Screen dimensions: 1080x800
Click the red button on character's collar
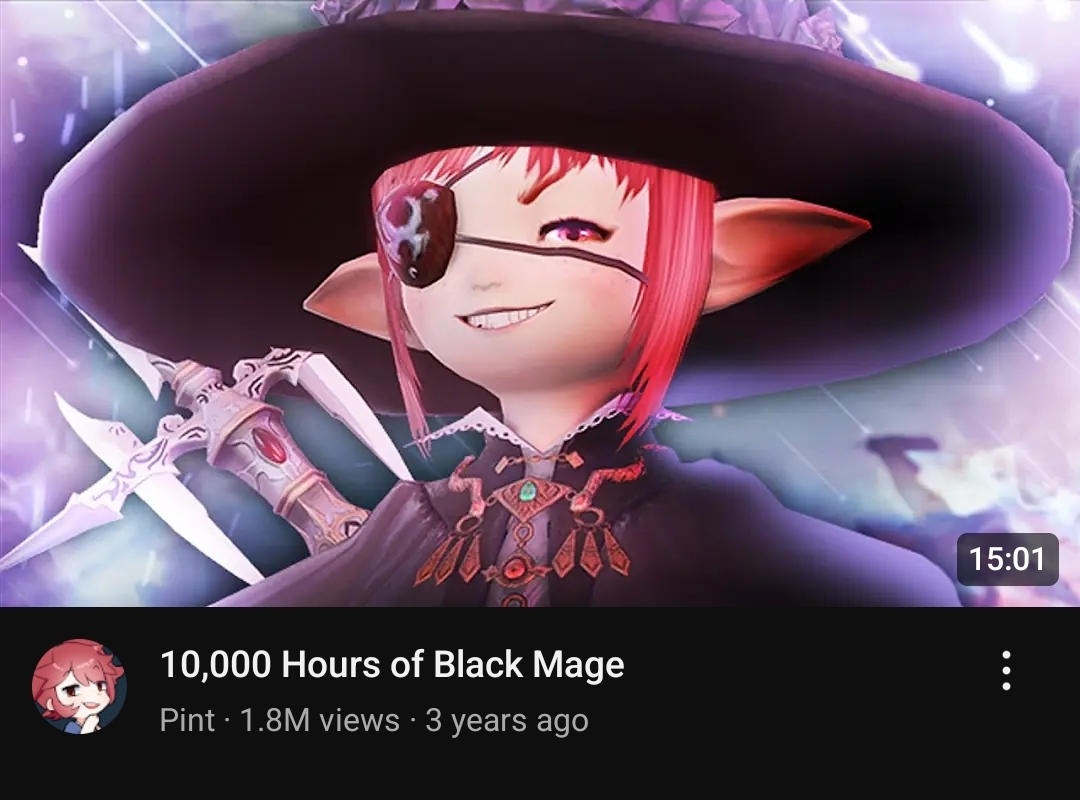(x=514, y=570)
